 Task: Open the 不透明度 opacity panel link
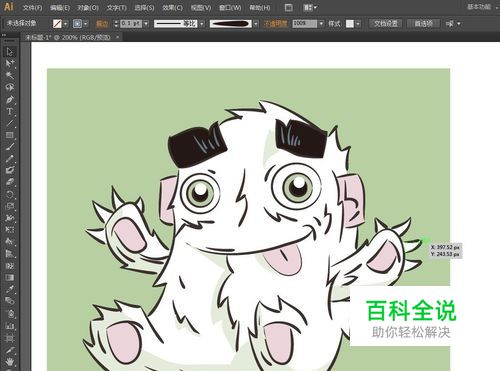275,24
